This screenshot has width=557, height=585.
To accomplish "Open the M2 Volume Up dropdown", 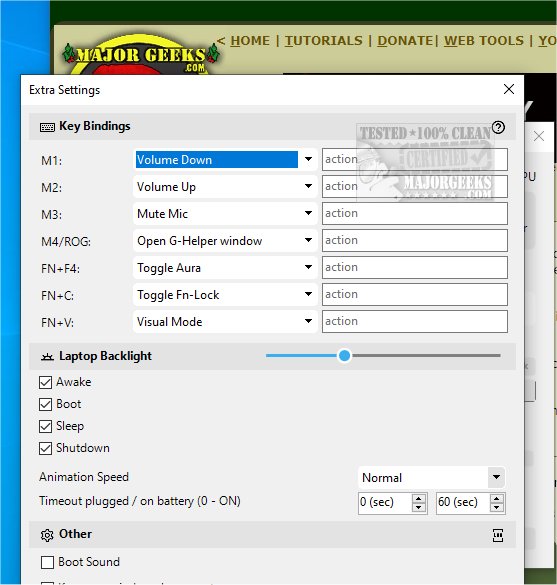I will [x=225, y=187].
